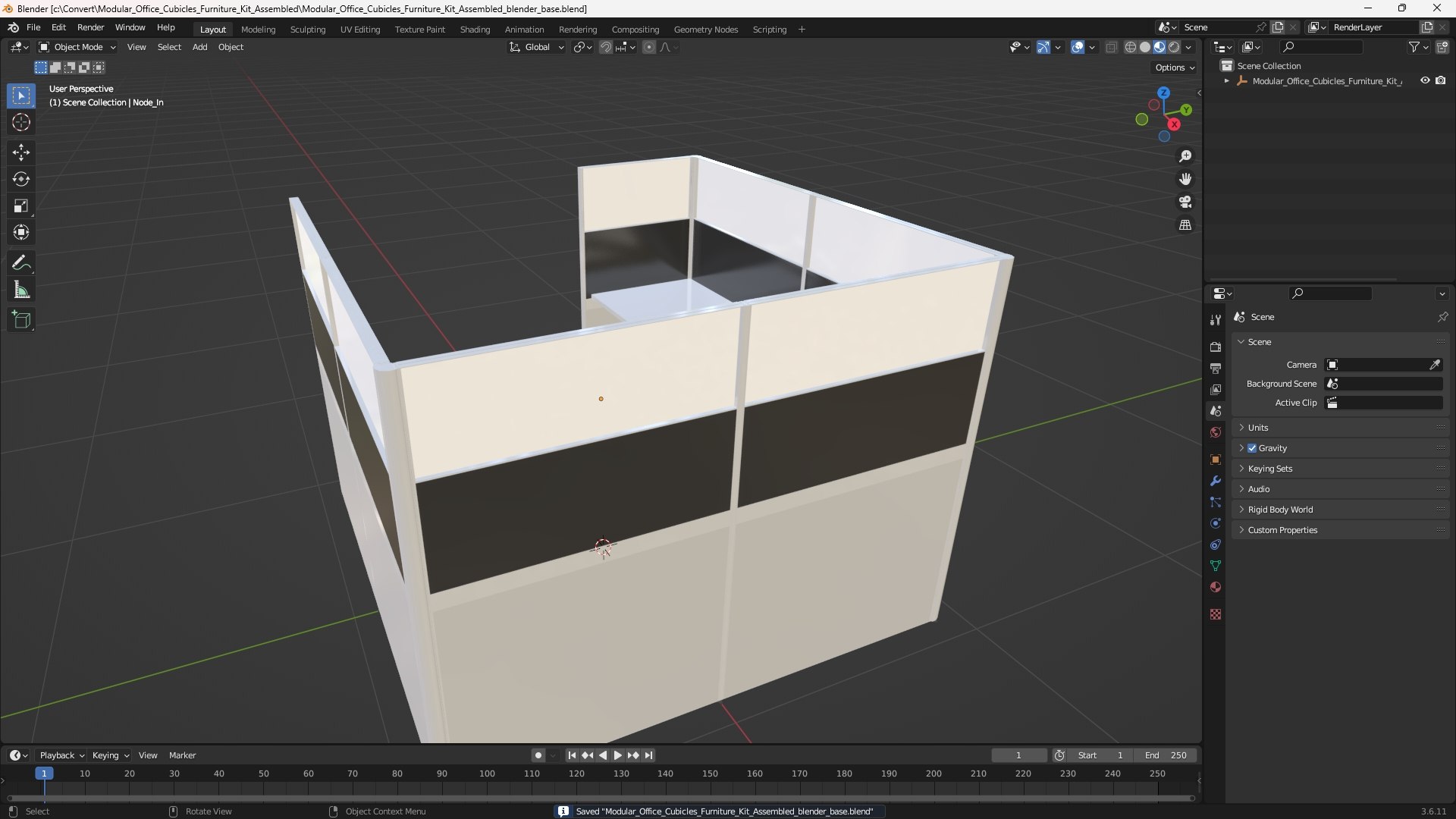
Task: Toggle proportional editing in header
Action: pos(649,47)
